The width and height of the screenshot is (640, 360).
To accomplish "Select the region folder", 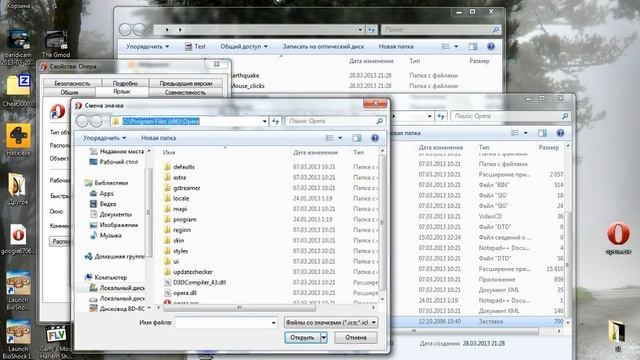I will point(182,230).
